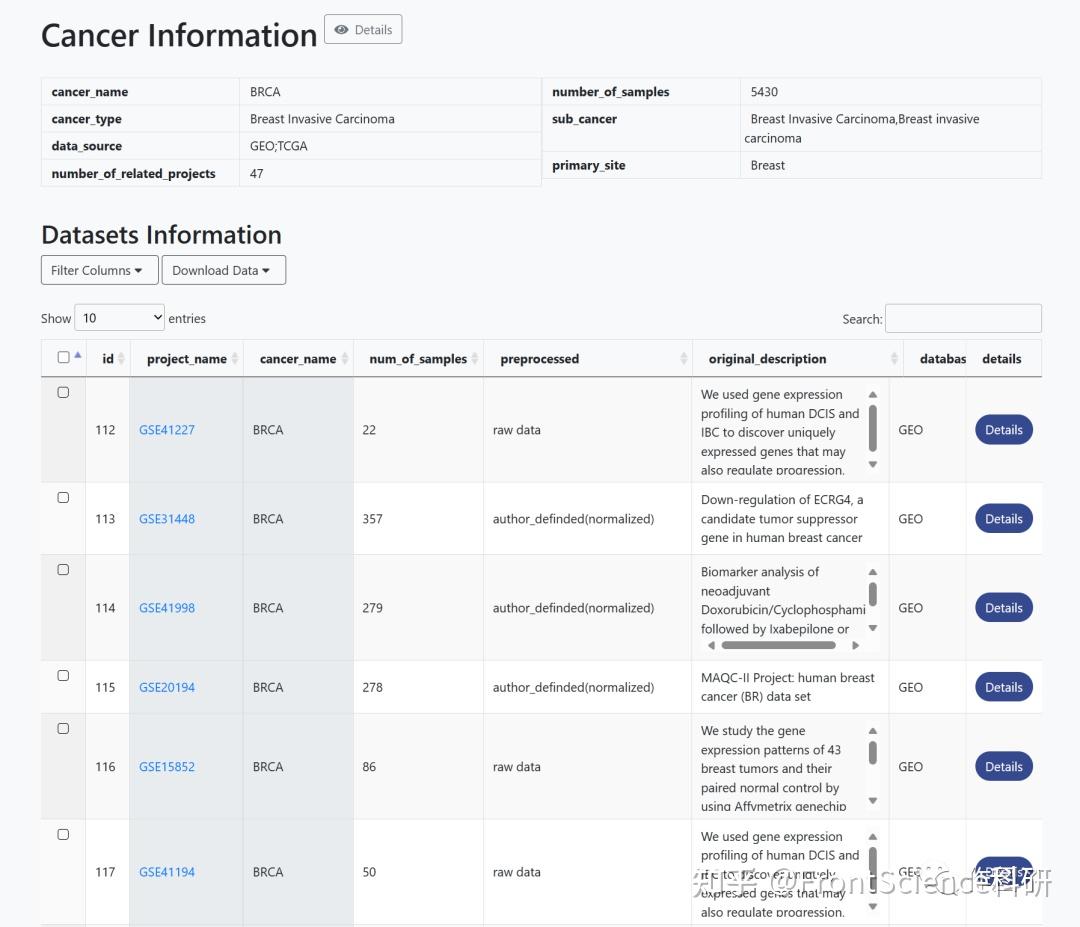Sort table by id column arrows

(120, 359)
